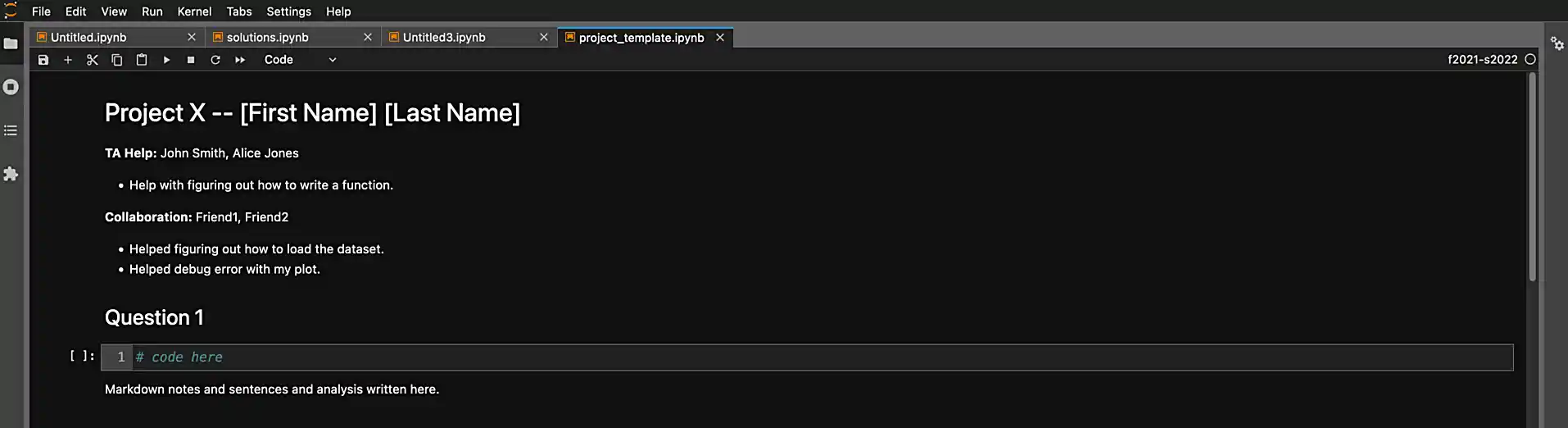This screenshot has width=1568, height=428.
Task: Interrupt the kernel with stop button
Action: pyautogui.click(x=191, y=60)
